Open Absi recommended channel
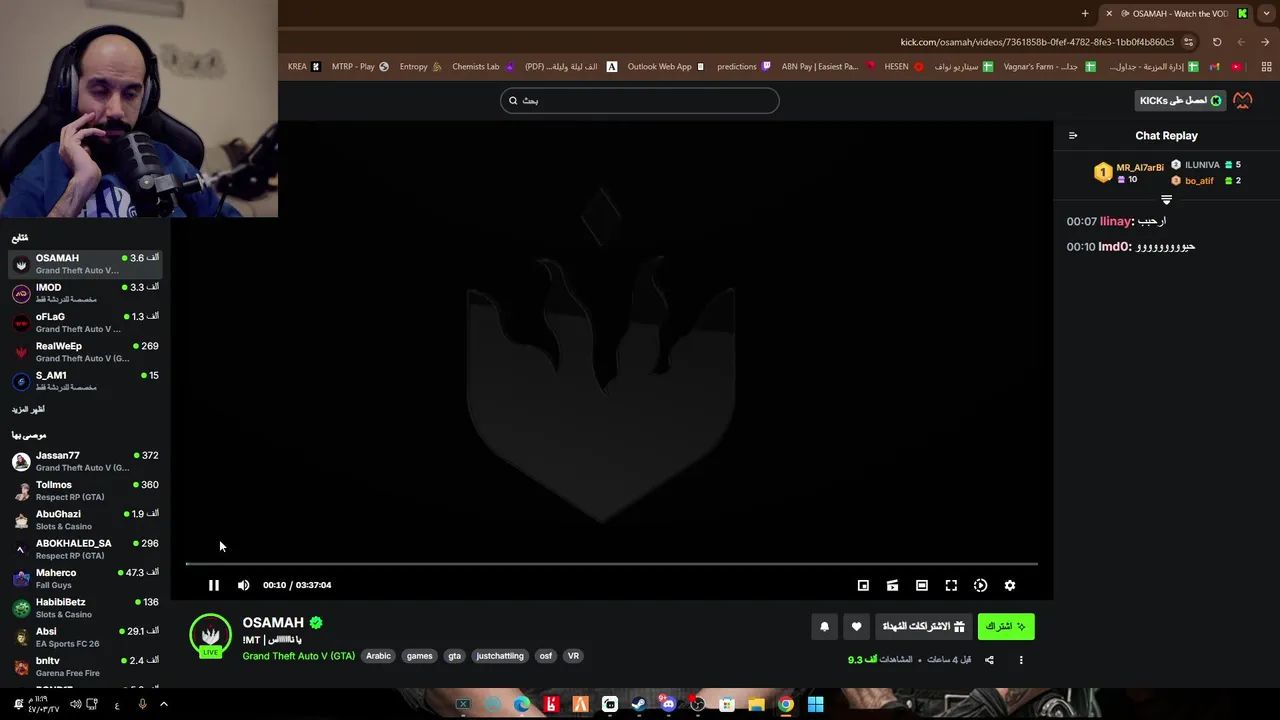Image resolution: width=1280 pixels, height=720 pixels. (x=86, y=637)
